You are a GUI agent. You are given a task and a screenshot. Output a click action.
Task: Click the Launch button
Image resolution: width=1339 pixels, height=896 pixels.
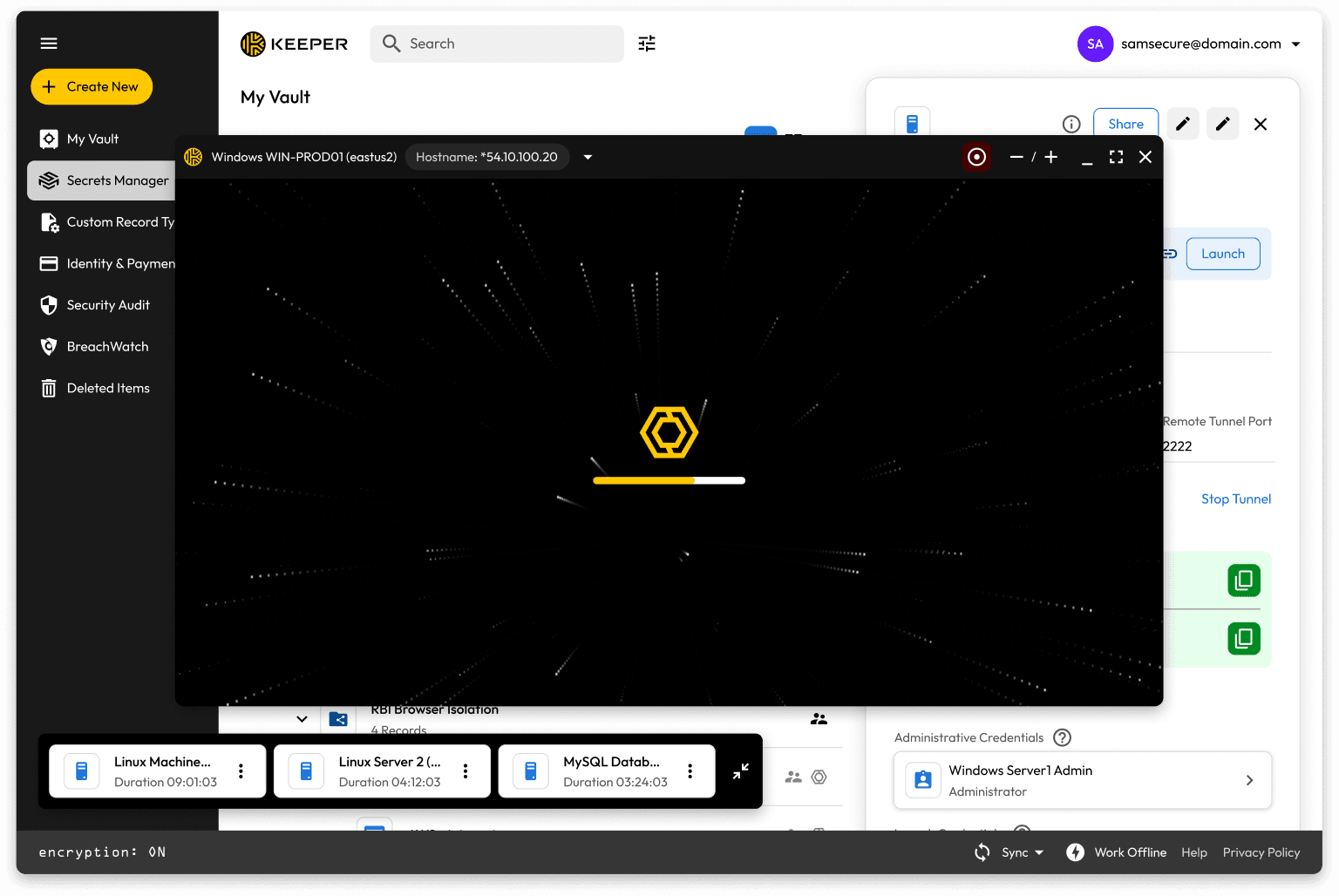point(1223,254)
